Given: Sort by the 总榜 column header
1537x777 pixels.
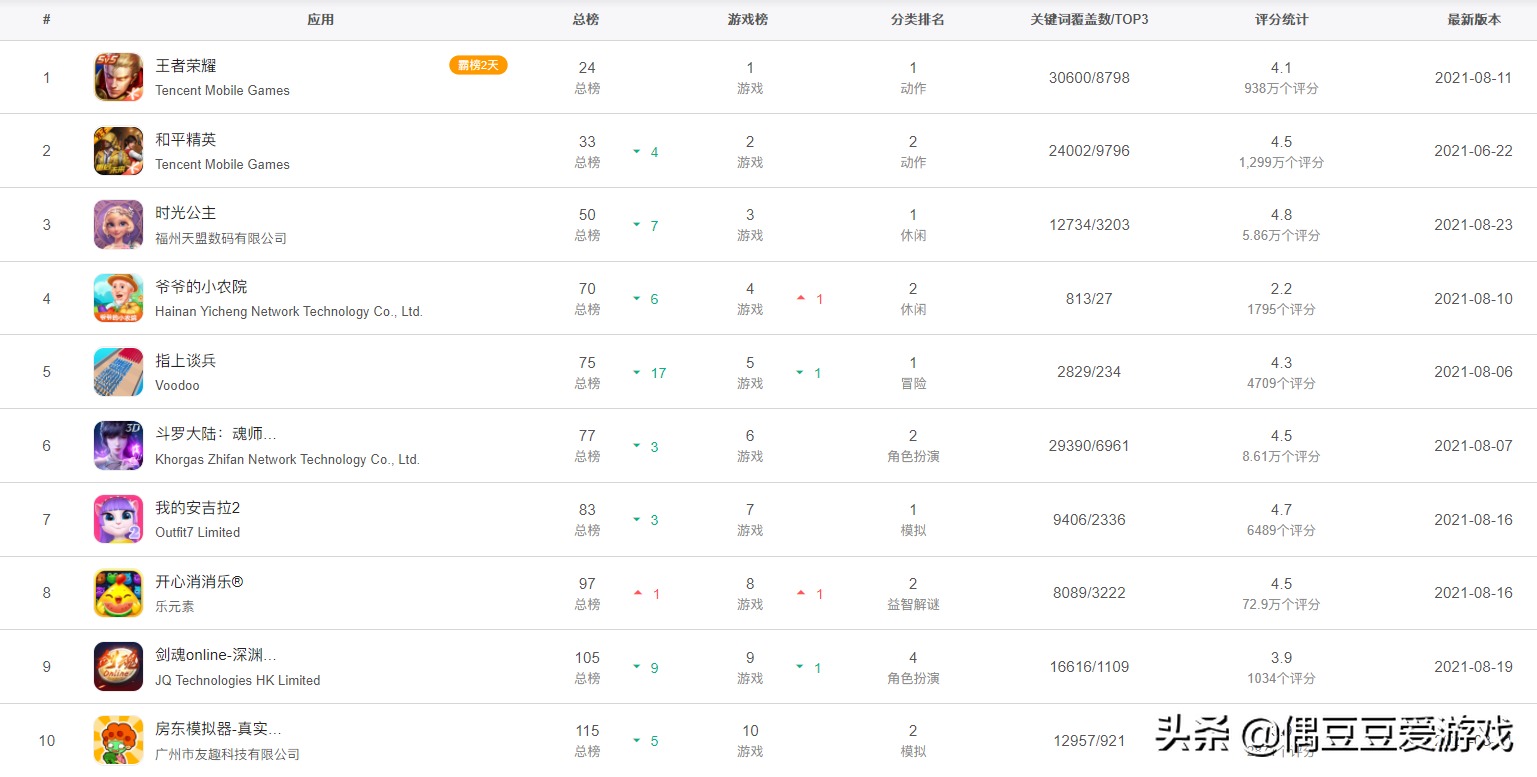Looking at the screenshot, I should (x=586, y=20).
